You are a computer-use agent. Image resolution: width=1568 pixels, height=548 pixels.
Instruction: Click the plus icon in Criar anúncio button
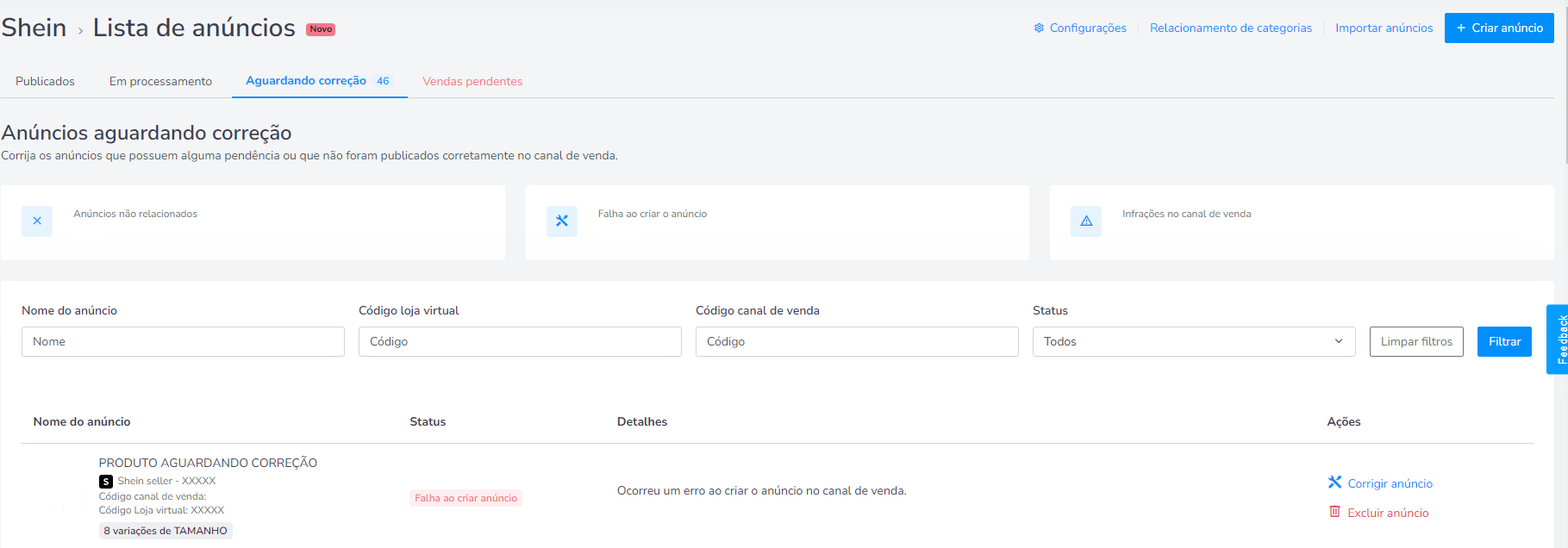pos(1461,28)
